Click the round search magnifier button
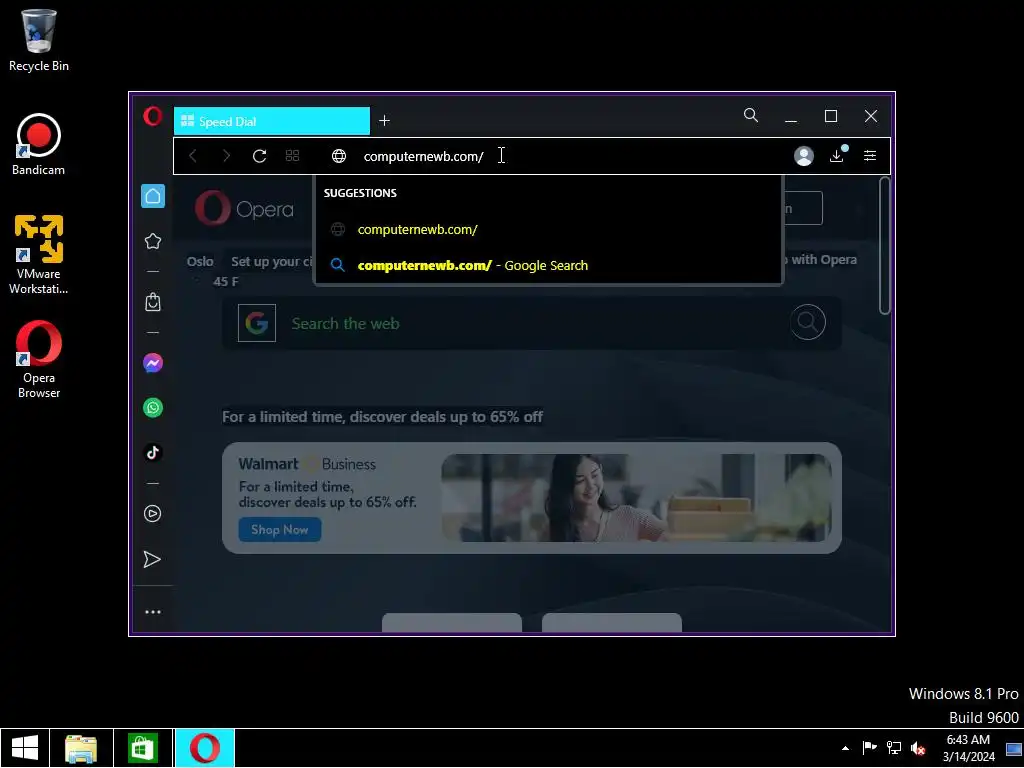This screenshot has width=1024, height=768. coord(808,322)
